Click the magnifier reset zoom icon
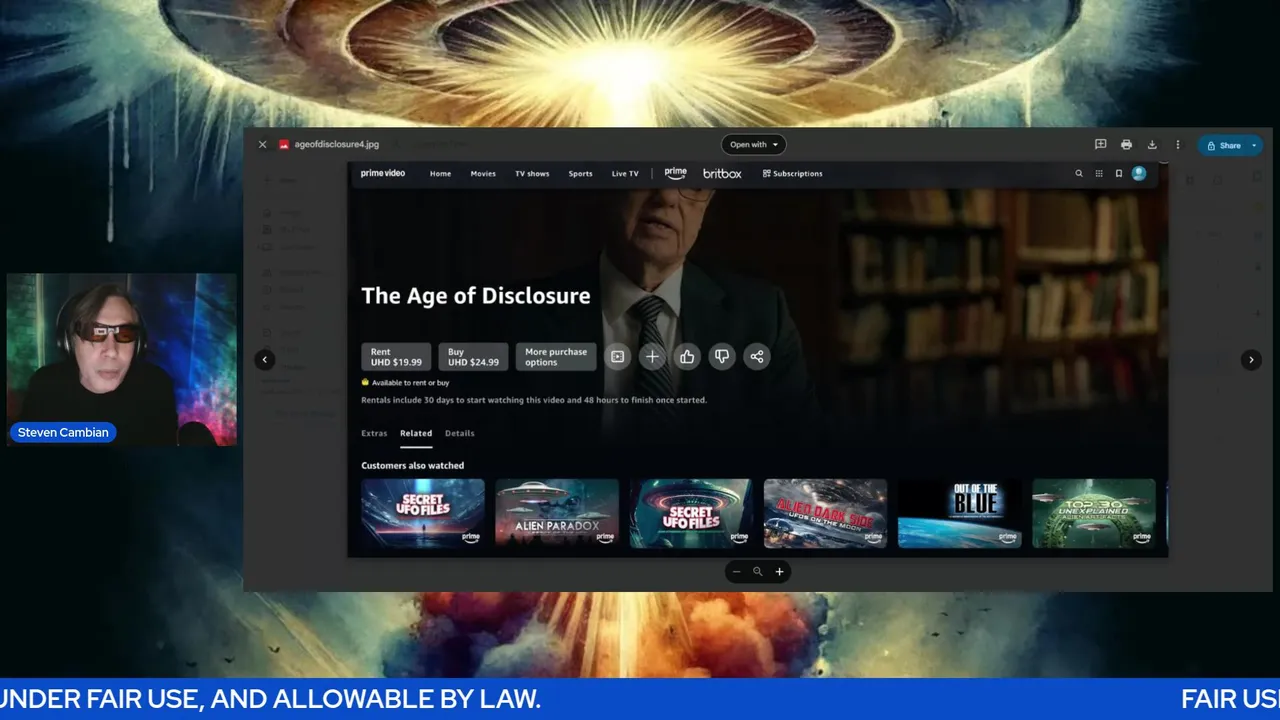The image size is (1280, 720). tap(758, 572)
